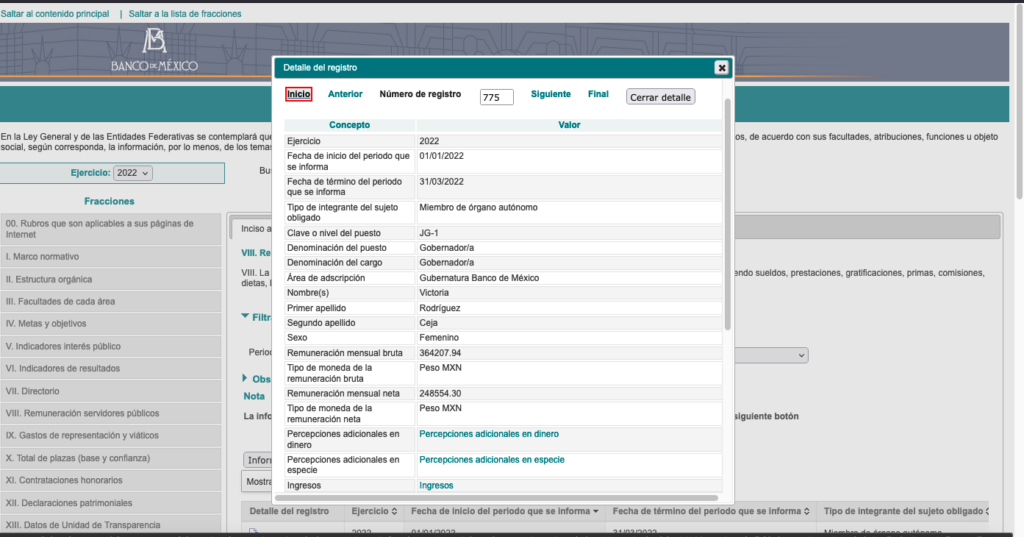
Task: Sort by Ejercicio column arrows
Action: (x=394, y=512)
